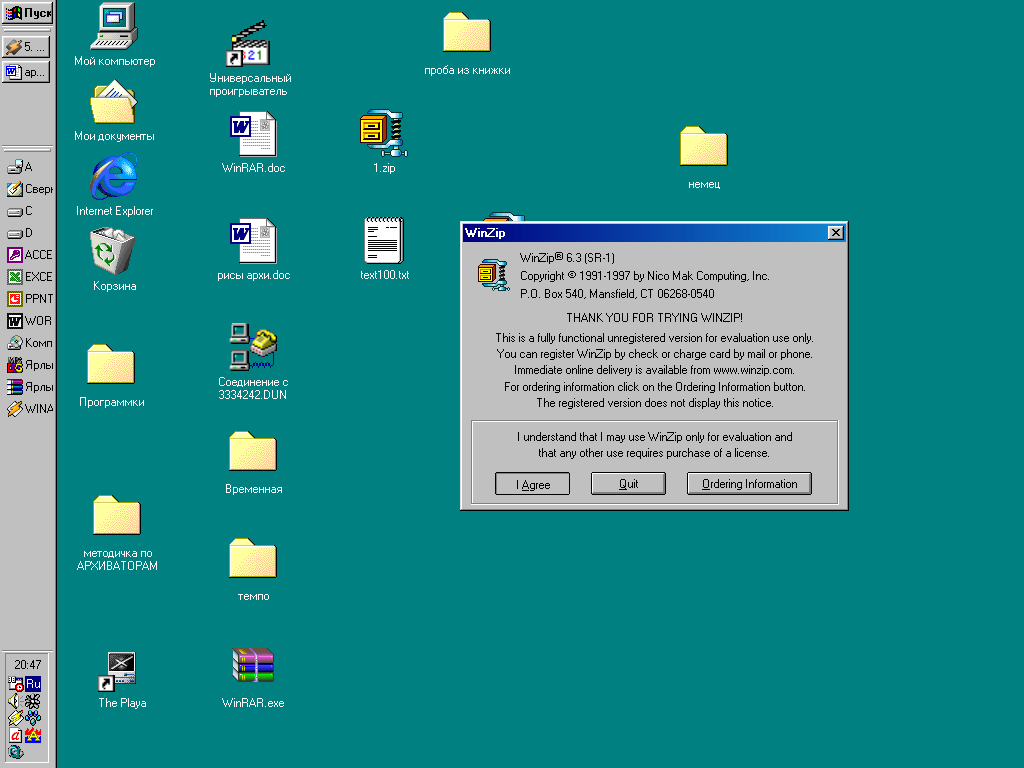
Task: Launch WINA Winamp shortcut in toolbar
Action: coord(29,409)
